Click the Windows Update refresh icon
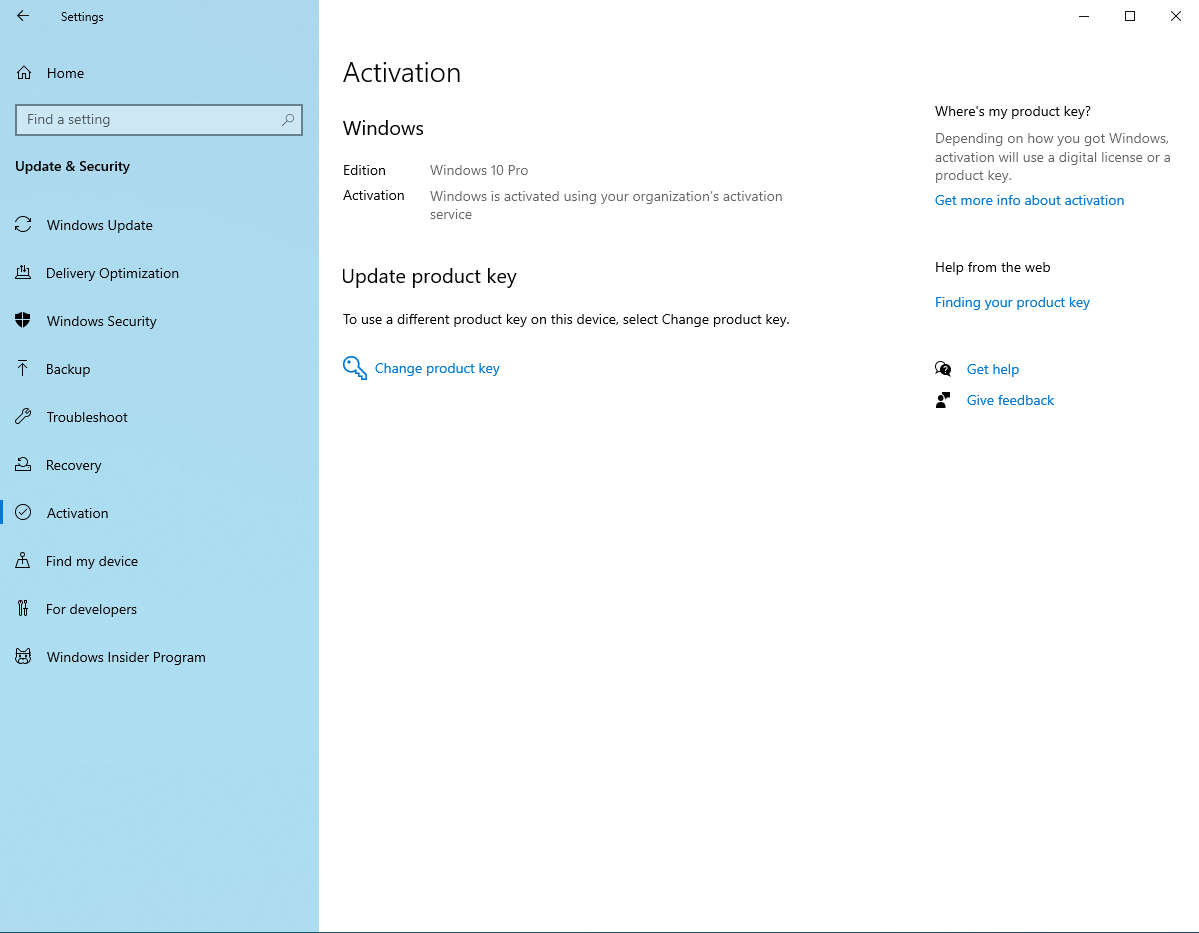This screenshot has width=1199, height=933. pyautogui.click(x=23, y=225)
